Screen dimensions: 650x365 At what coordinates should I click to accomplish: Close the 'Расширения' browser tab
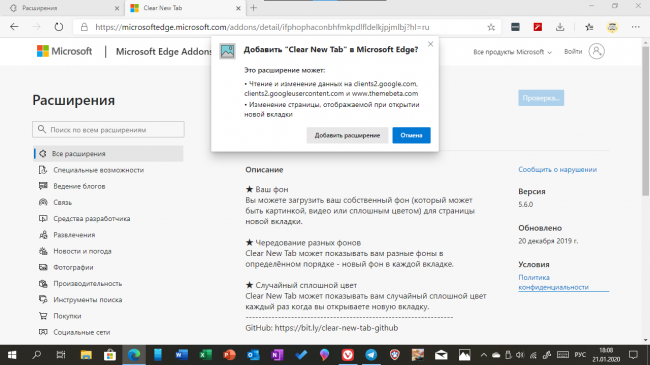117,8
